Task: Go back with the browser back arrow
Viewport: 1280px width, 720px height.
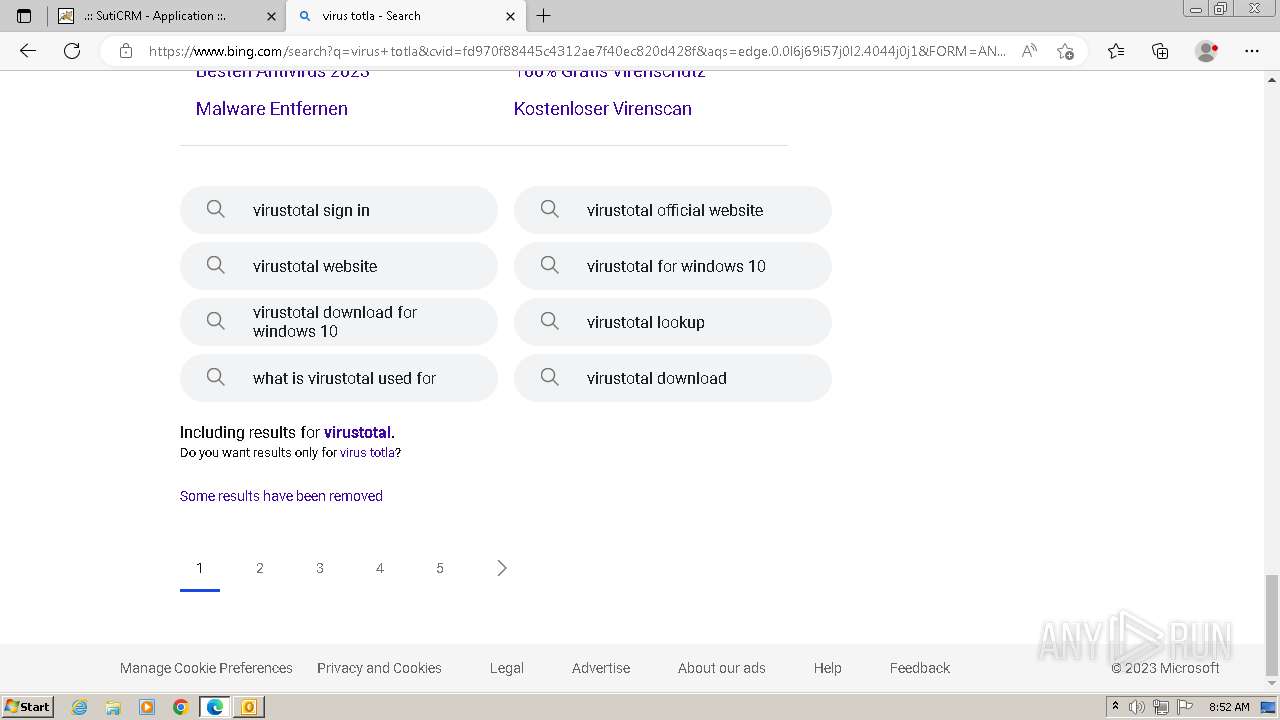Action: 28,51
